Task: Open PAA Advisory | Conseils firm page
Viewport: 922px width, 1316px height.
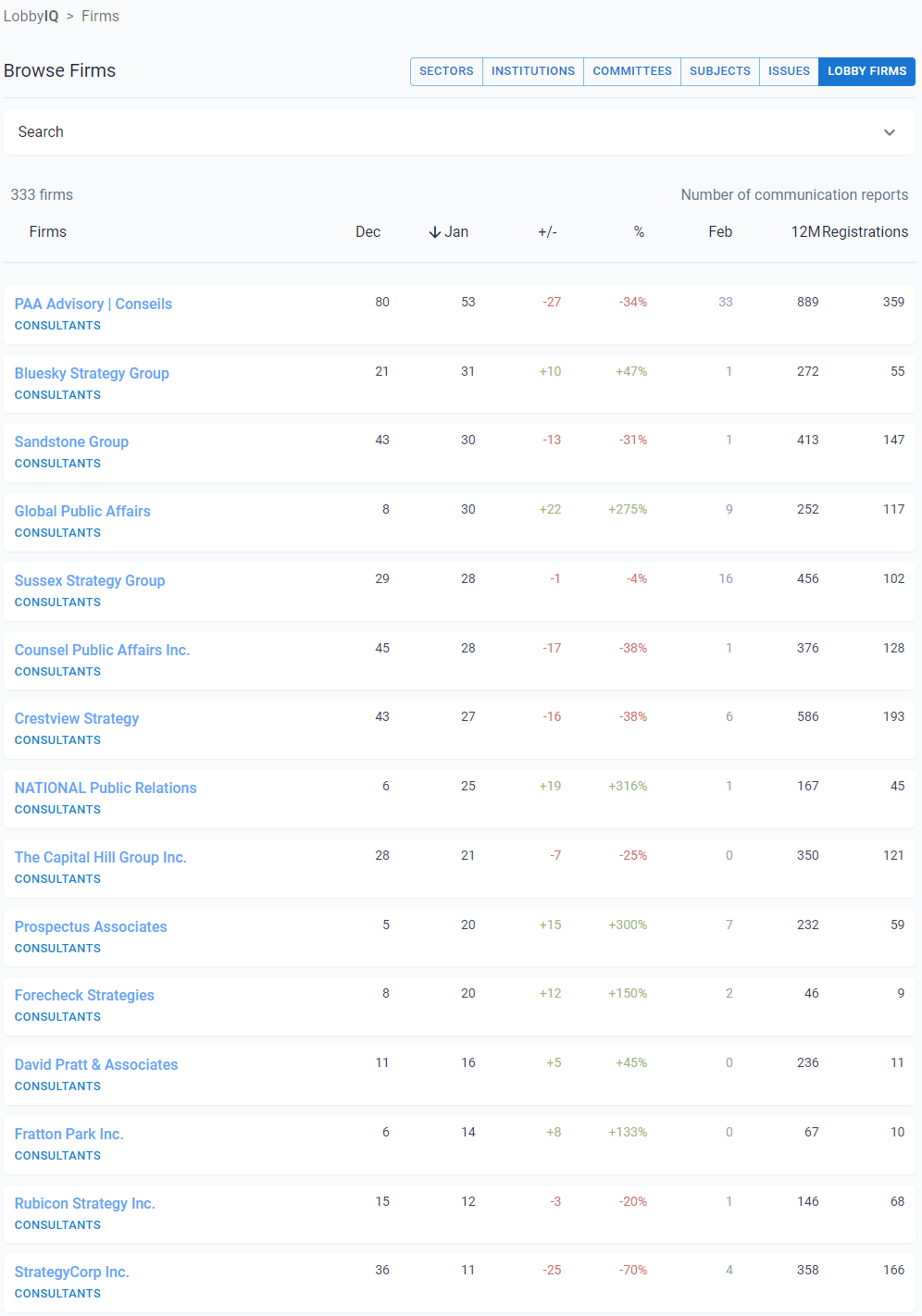Action: pos(93,304)
